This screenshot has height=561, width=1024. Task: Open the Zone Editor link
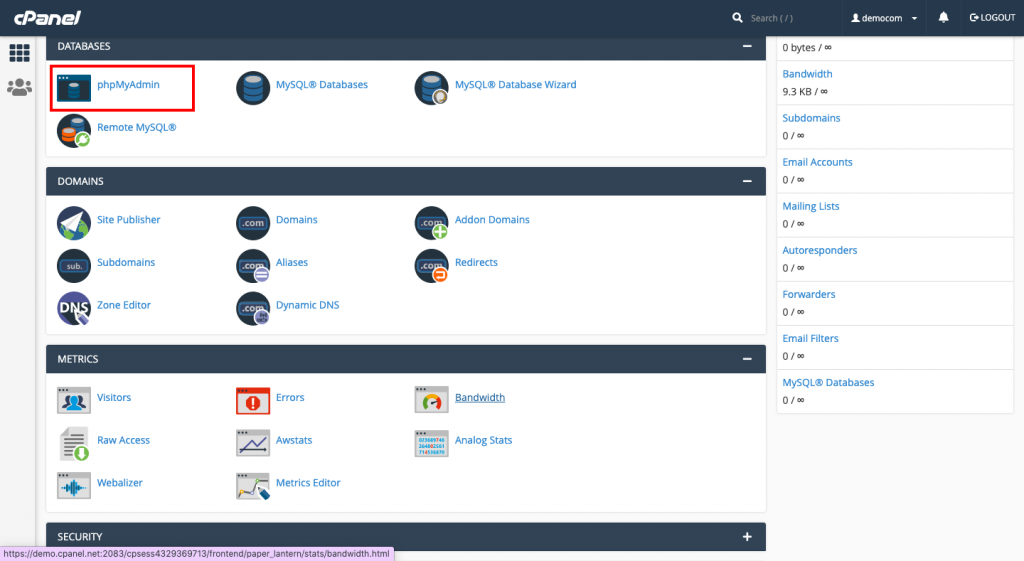123,305
